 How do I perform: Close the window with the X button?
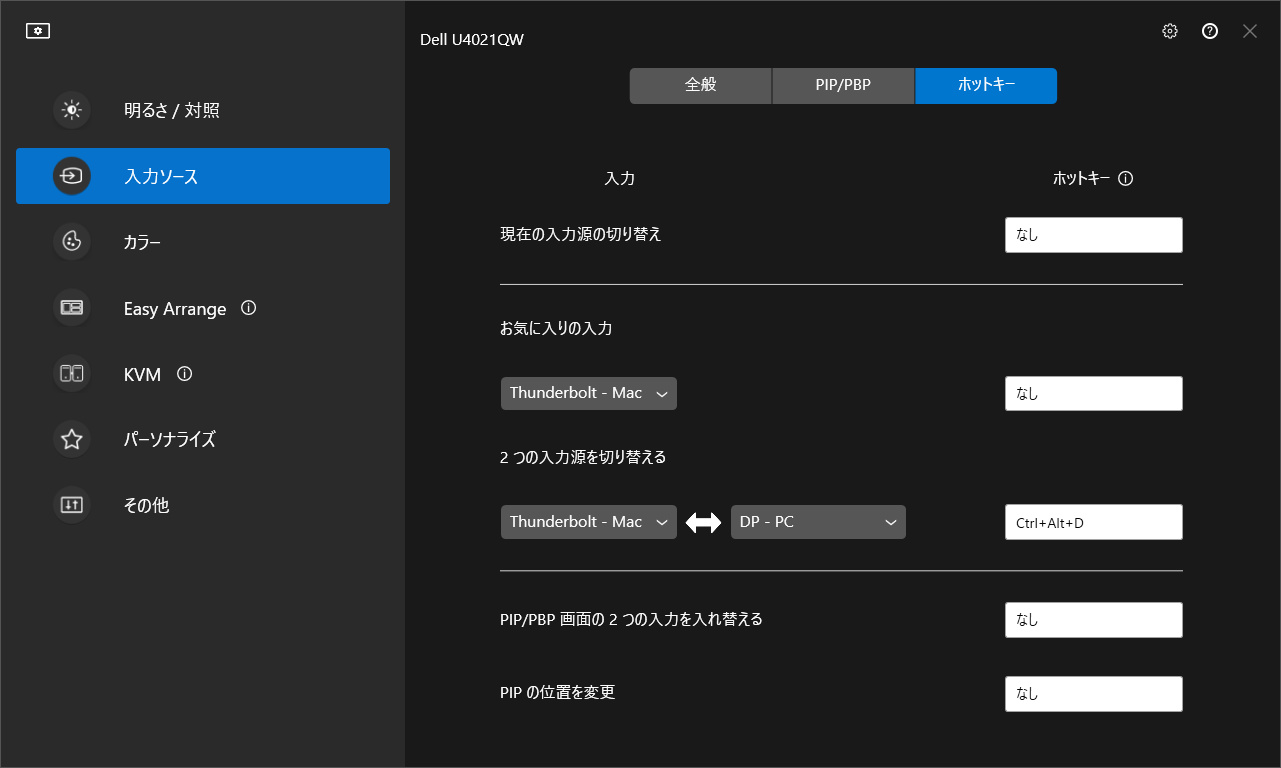tap(1250, 31)
